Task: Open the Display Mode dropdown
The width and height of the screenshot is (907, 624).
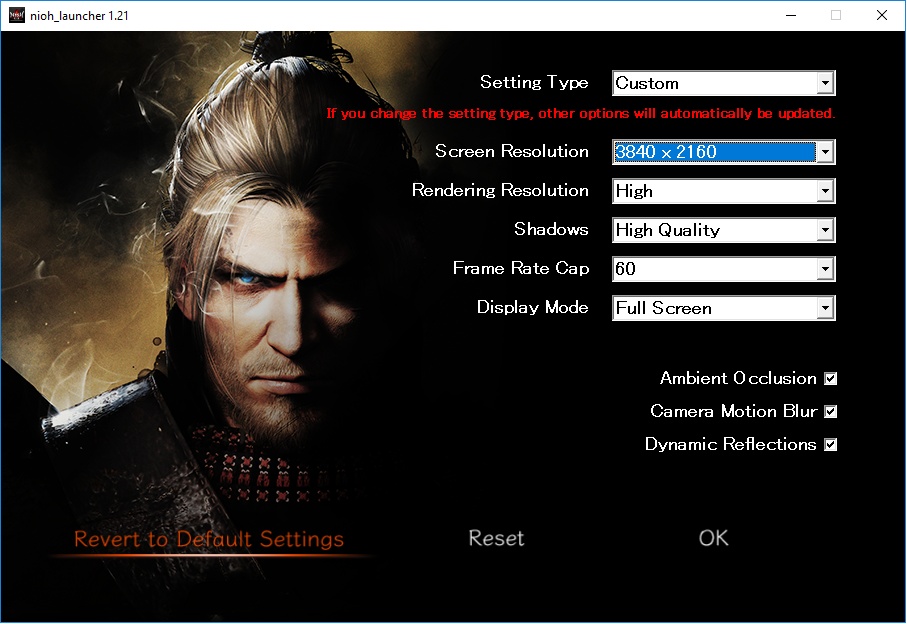Action: pos(724,308)
